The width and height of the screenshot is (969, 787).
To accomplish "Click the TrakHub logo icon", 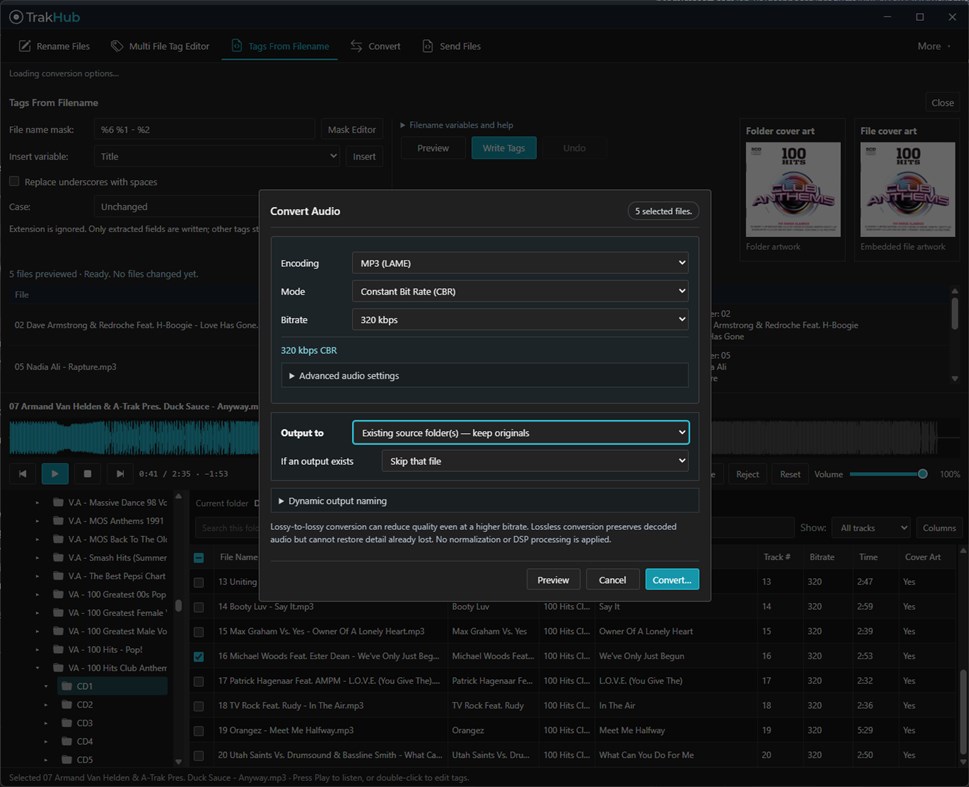I will tap(16, 17).
